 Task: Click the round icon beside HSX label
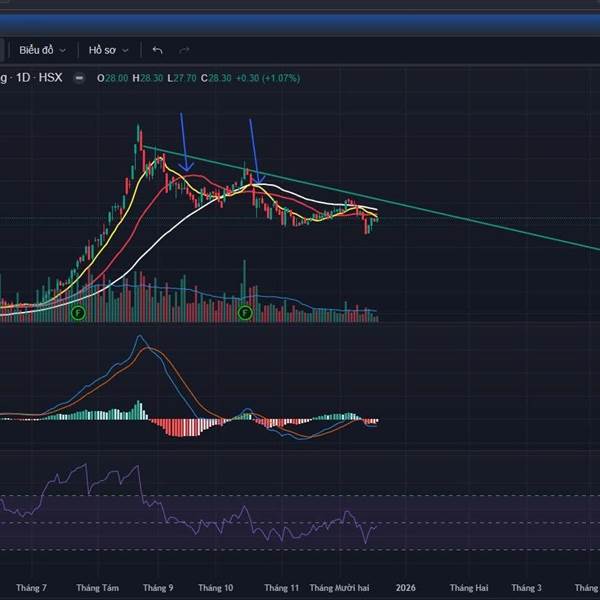point(80,78)
